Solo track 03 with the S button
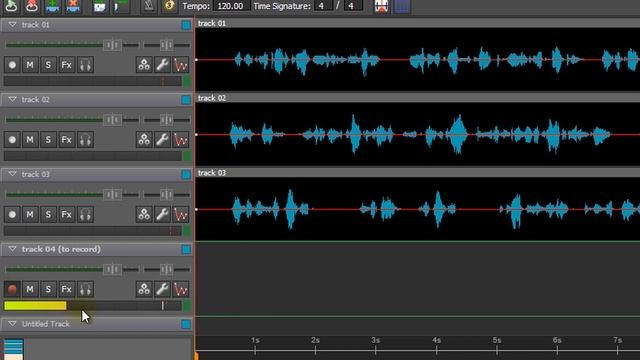Image resolution: width=640 pixels, height=360 pixels. 49,215
